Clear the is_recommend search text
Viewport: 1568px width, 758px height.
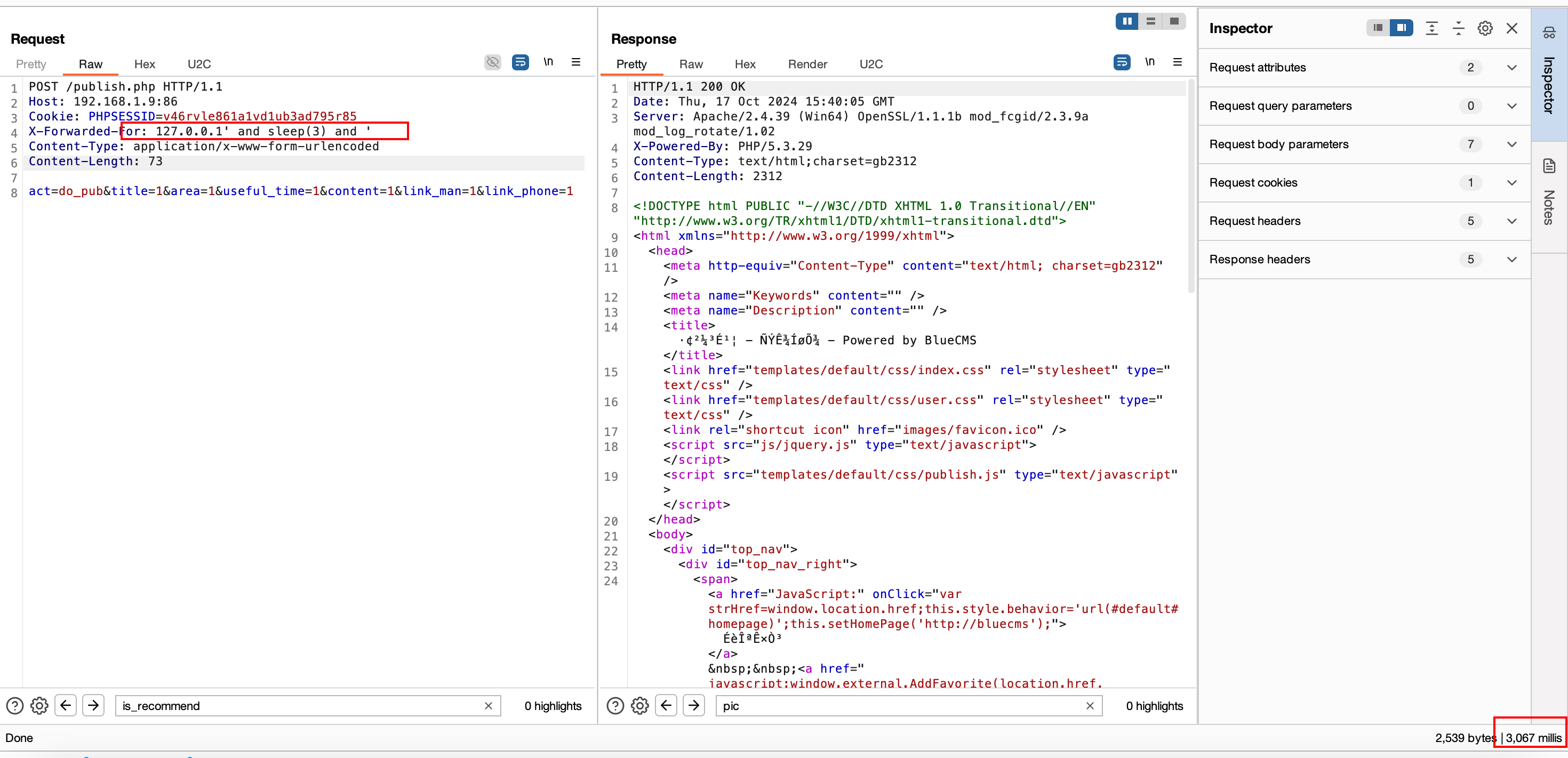point(488,706)
